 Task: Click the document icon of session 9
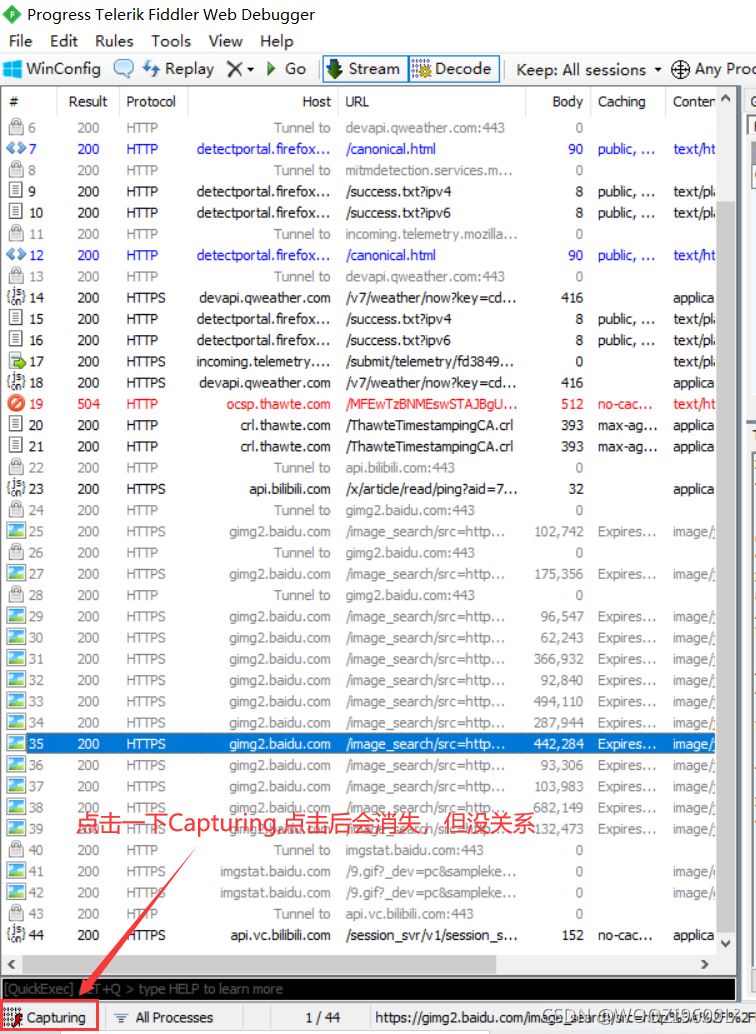tap(15, 191)
